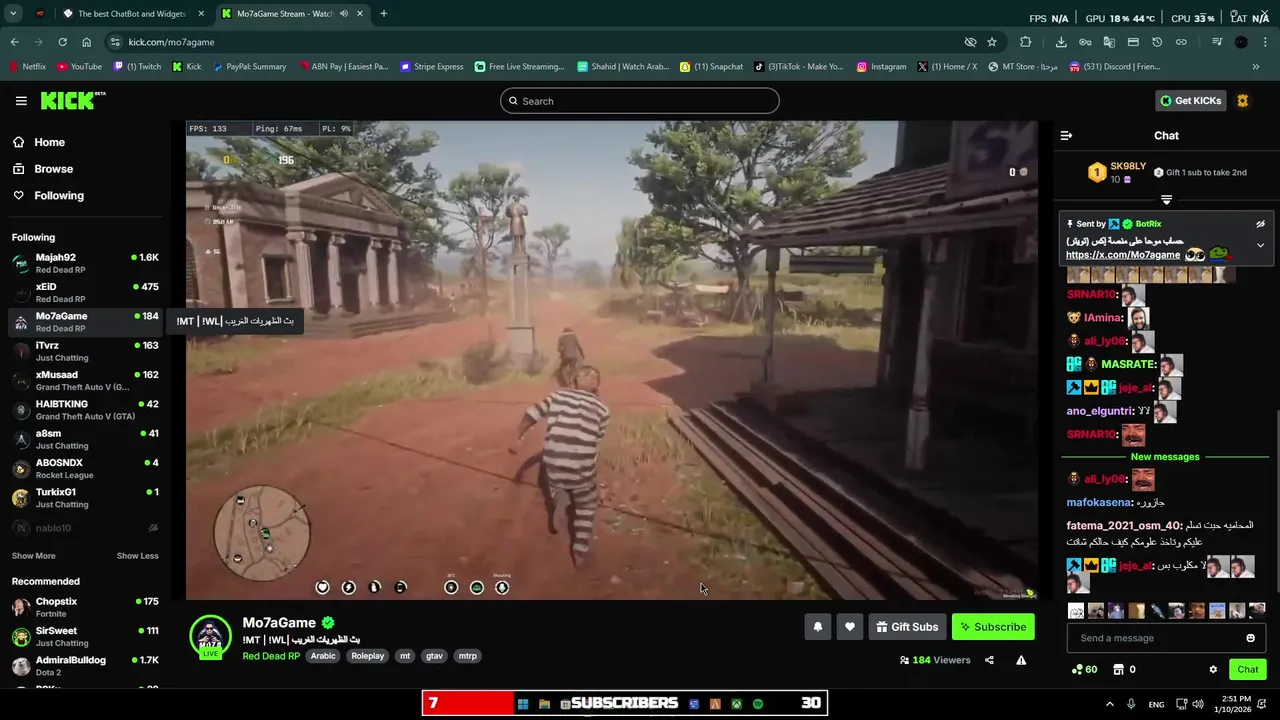Open TurkixG1 channel in Following list
The height and width of the screenshot is (720, 1280).
coord(85,498)
